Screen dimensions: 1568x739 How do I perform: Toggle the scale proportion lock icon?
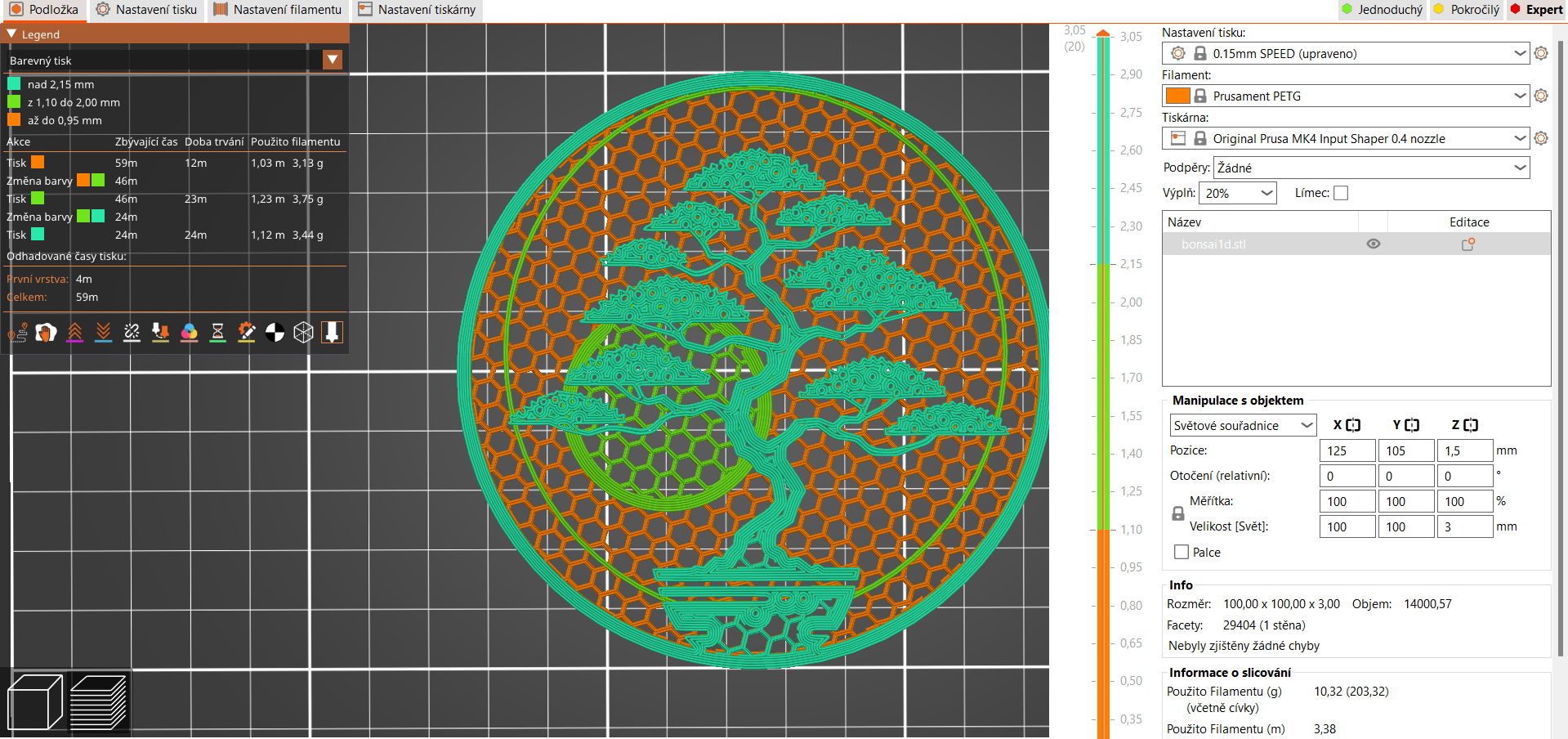click(1178, 513)
